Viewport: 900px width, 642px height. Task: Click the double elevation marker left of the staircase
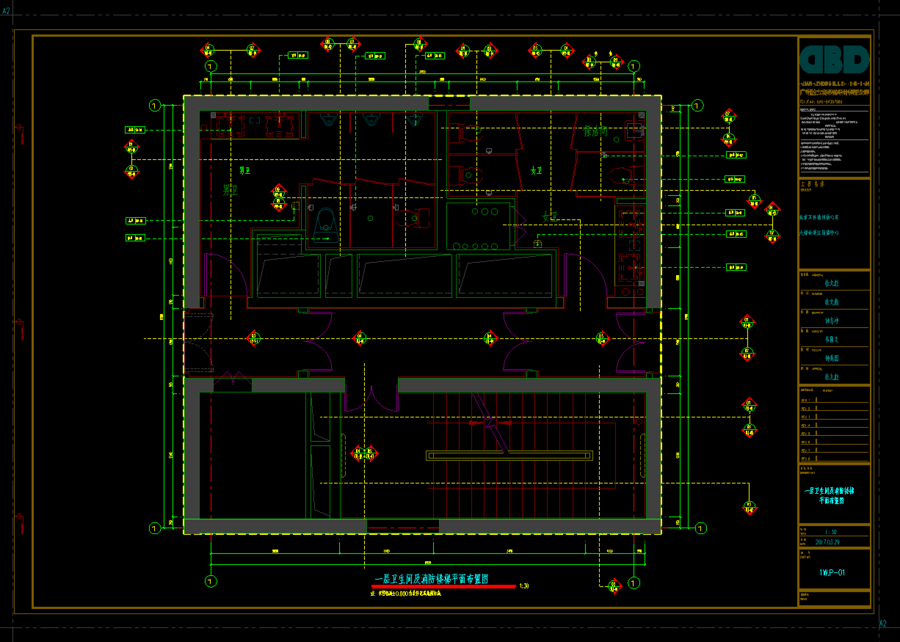[364, 453]
